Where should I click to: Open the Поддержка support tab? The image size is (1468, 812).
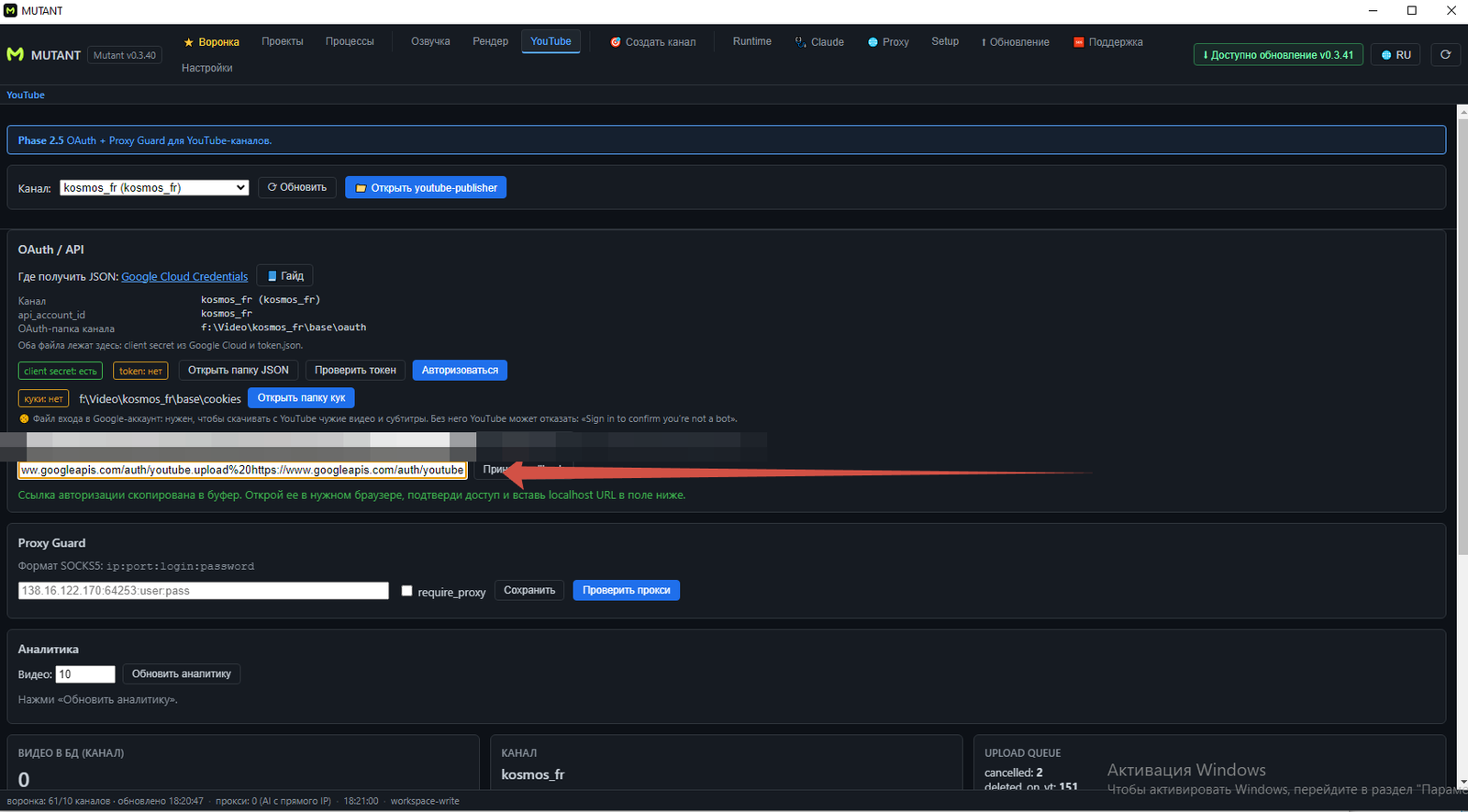click(x=1108, y=42)
